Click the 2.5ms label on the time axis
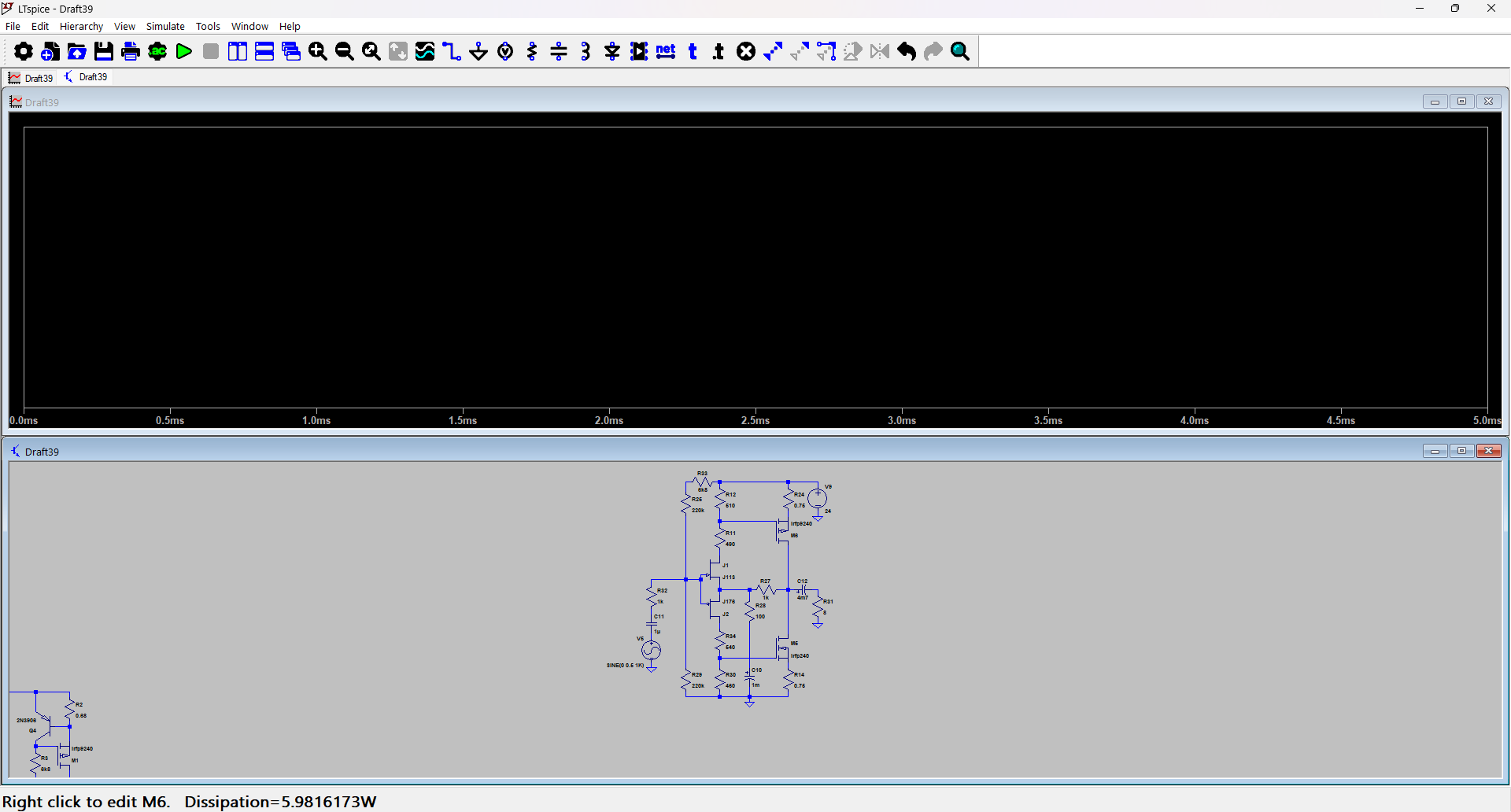Image resolution: width=1511 pixels, height=812 pixels. coord(755,420)
